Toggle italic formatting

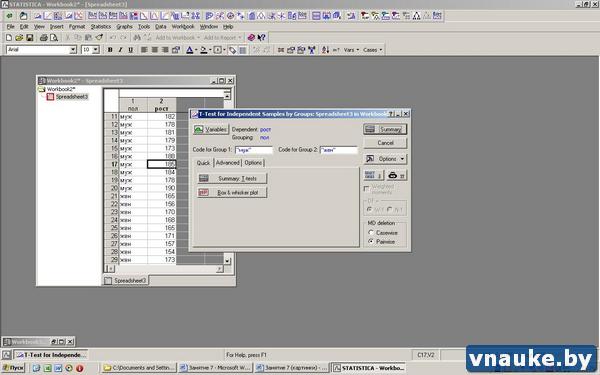120,50
